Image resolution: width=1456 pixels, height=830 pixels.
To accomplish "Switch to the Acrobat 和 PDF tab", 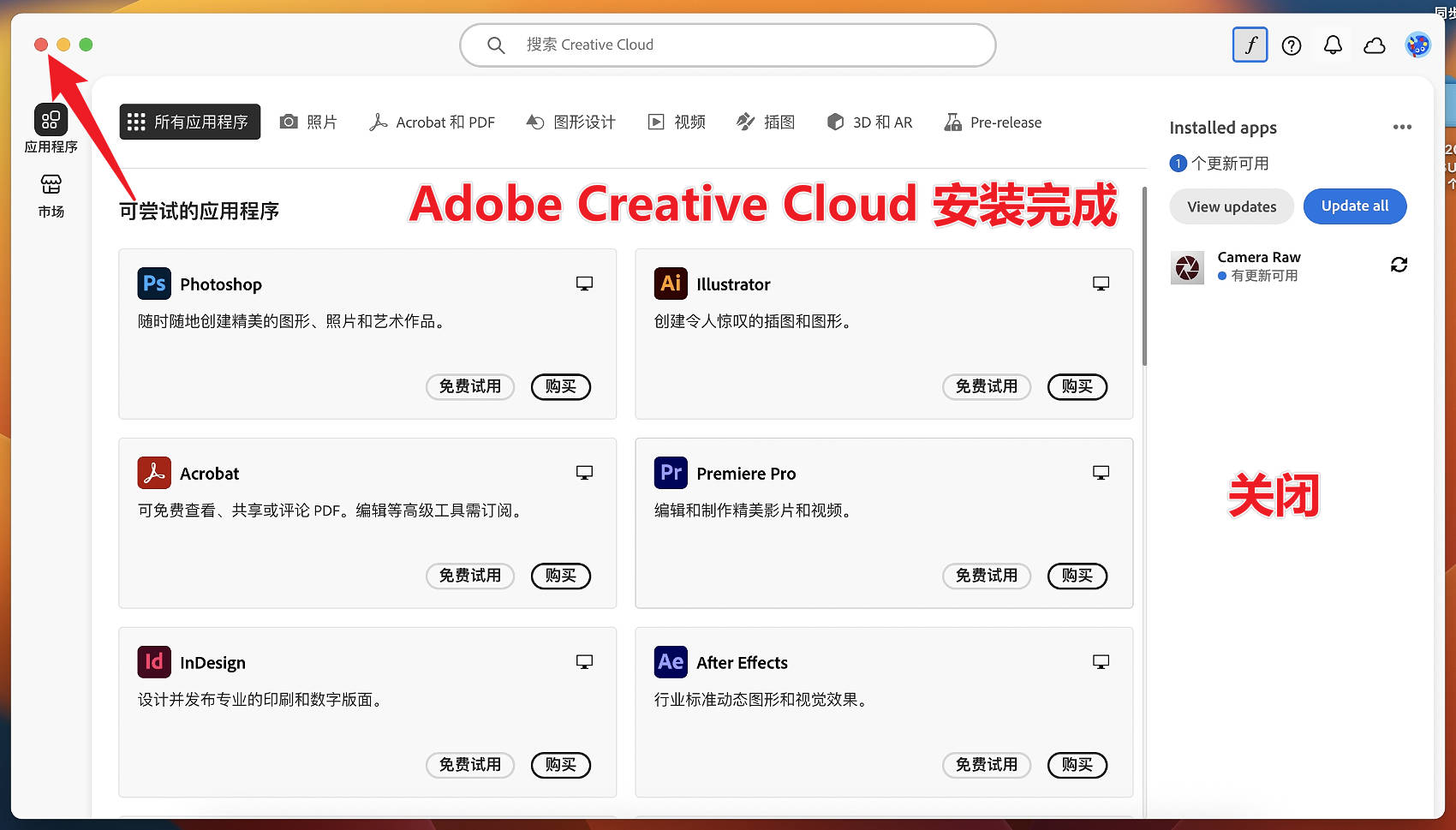I will point(432,122).
